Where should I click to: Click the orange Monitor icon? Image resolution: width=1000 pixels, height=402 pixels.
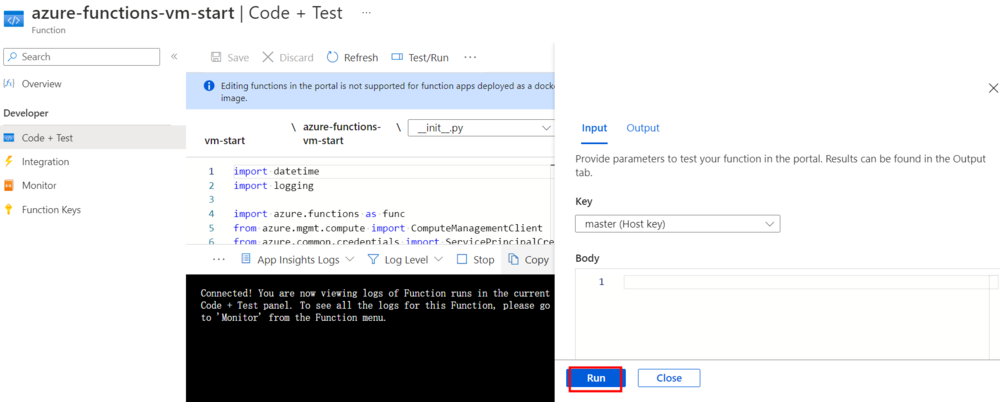pyautogui.click(x=9, y=186)
